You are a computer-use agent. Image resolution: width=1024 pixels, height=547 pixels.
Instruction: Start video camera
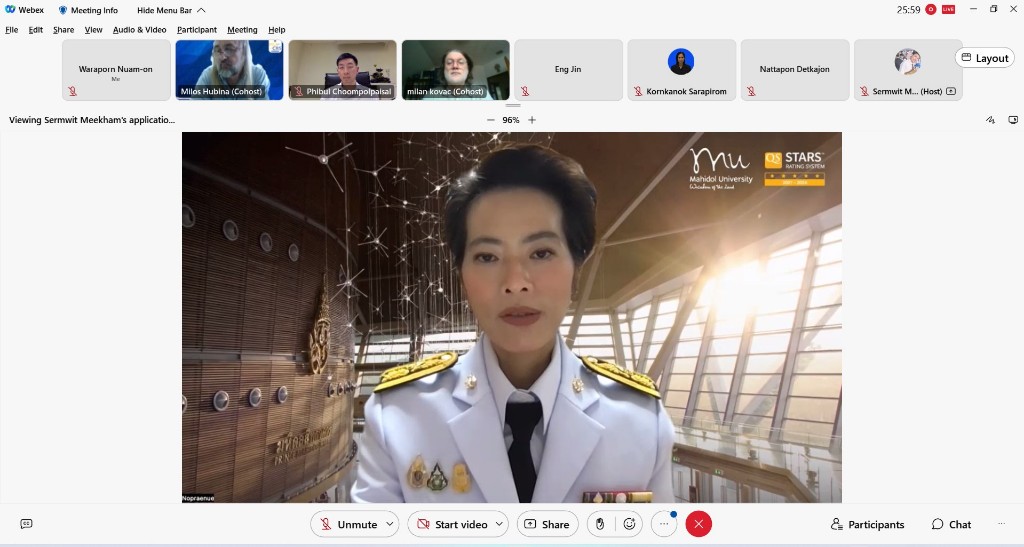click(x=452, y=524)
